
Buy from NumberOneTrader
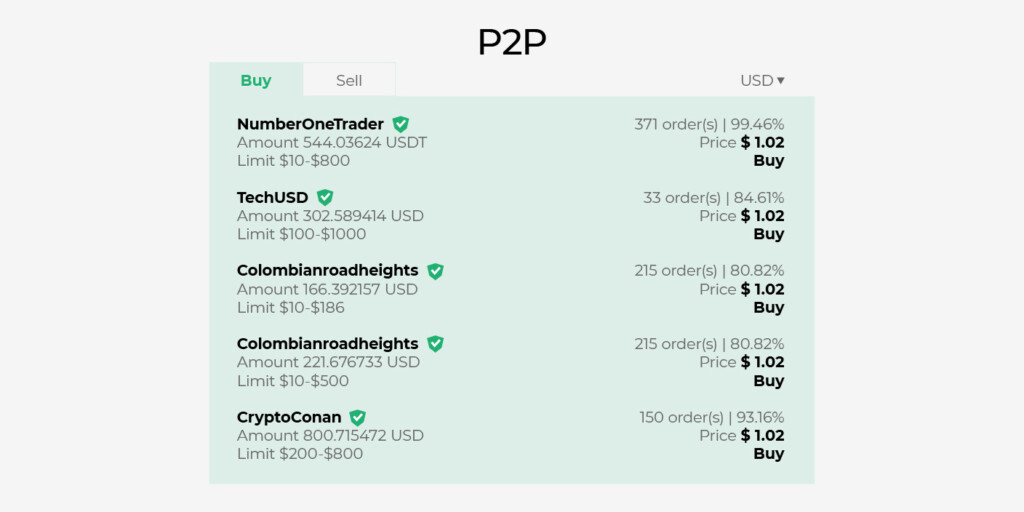[768, 161]
